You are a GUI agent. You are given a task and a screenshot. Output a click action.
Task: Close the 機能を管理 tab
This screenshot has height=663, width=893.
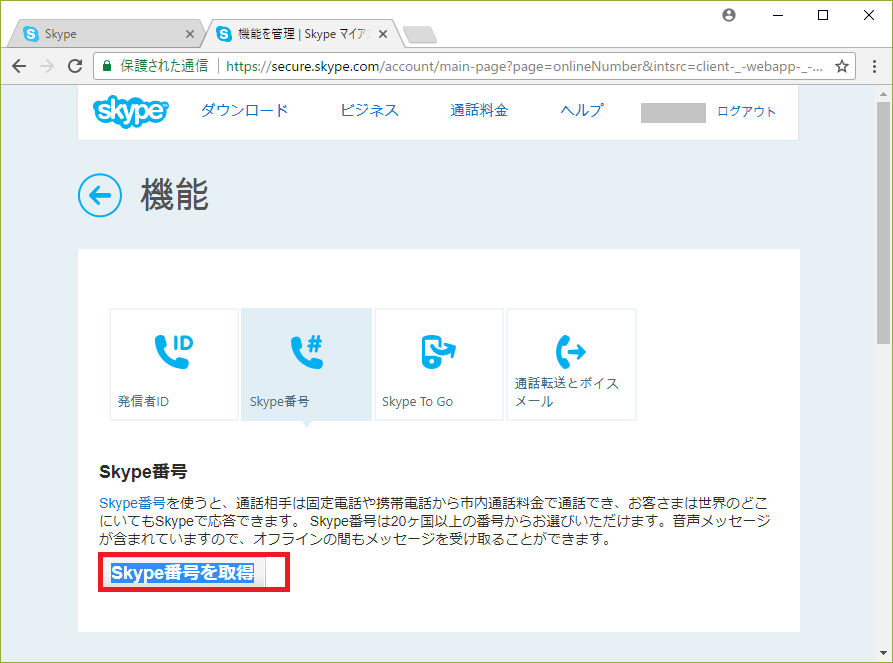383,34
